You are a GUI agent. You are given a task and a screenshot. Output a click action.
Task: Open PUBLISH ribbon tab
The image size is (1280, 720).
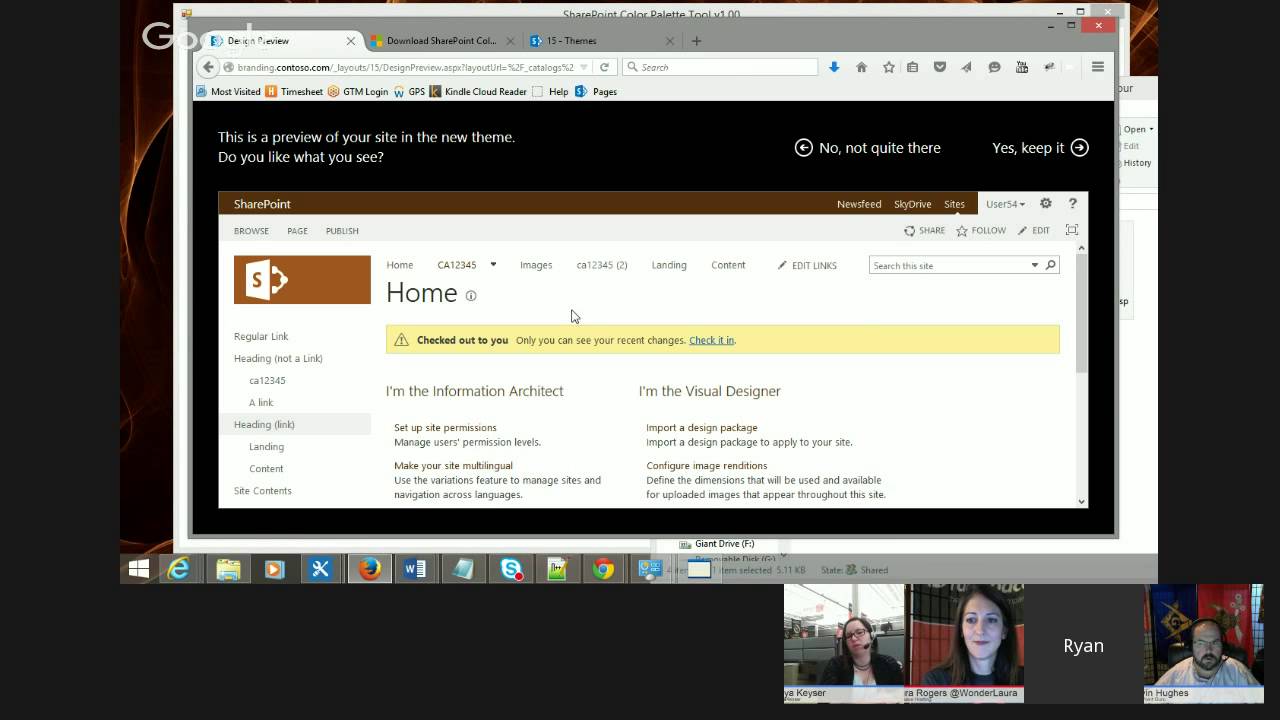(x=342, y=231)
